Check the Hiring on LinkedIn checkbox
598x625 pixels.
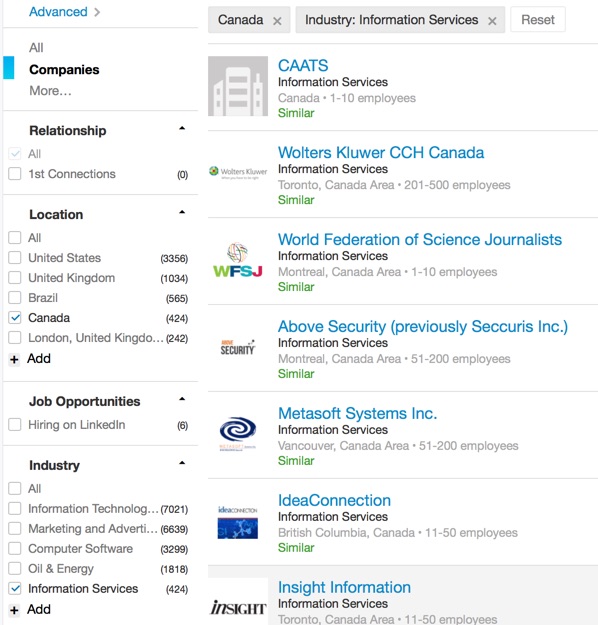click(x=15, y=425)
